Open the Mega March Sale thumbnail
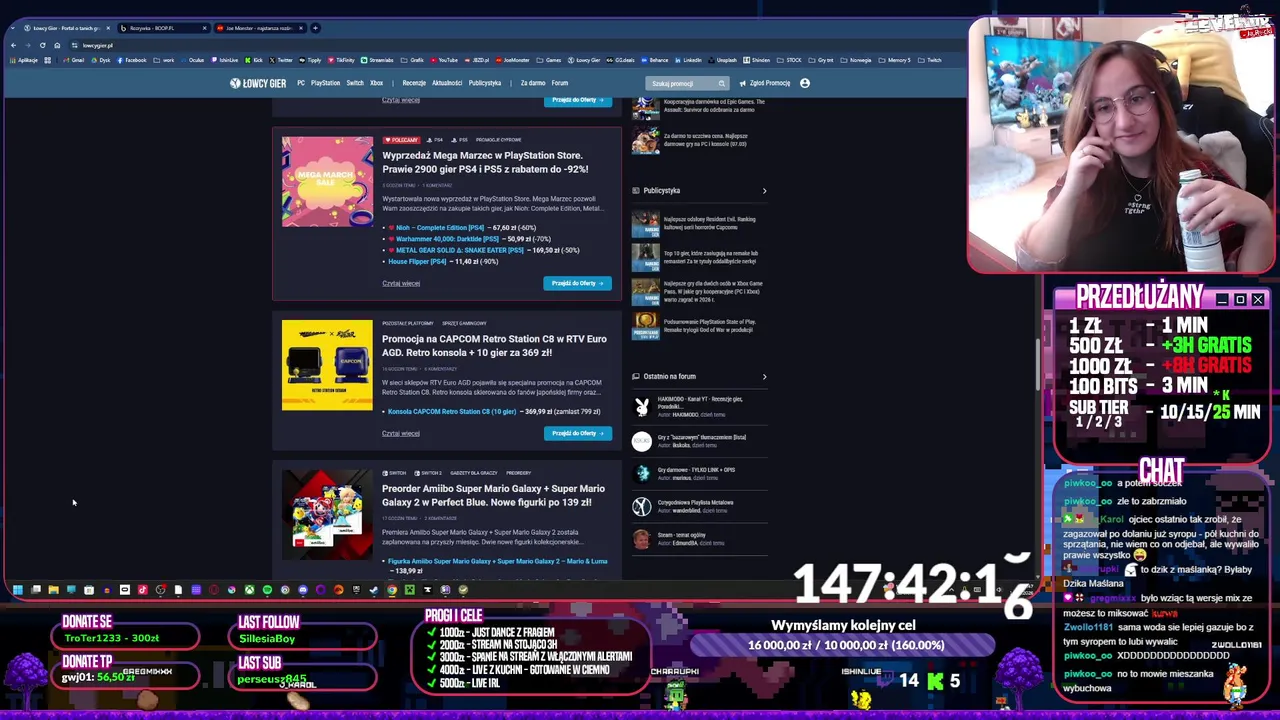The height and width of the screenshot is (720, 1280). pos(327,181)
